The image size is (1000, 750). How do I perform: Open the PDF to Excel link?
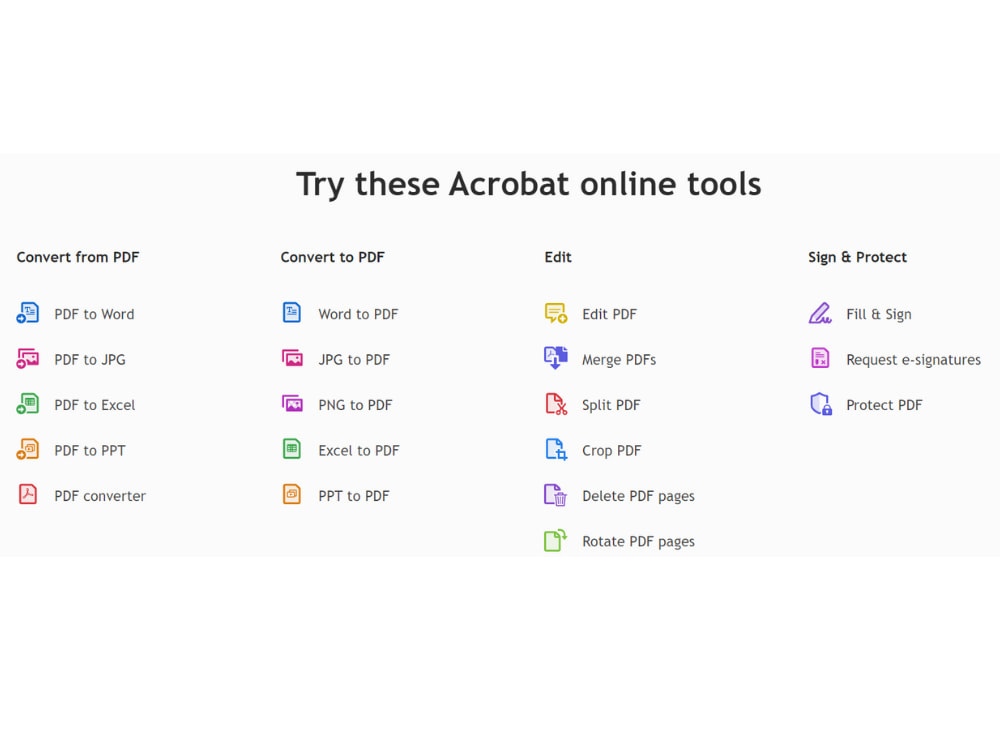pyautogui.click(x=94, y=405)
